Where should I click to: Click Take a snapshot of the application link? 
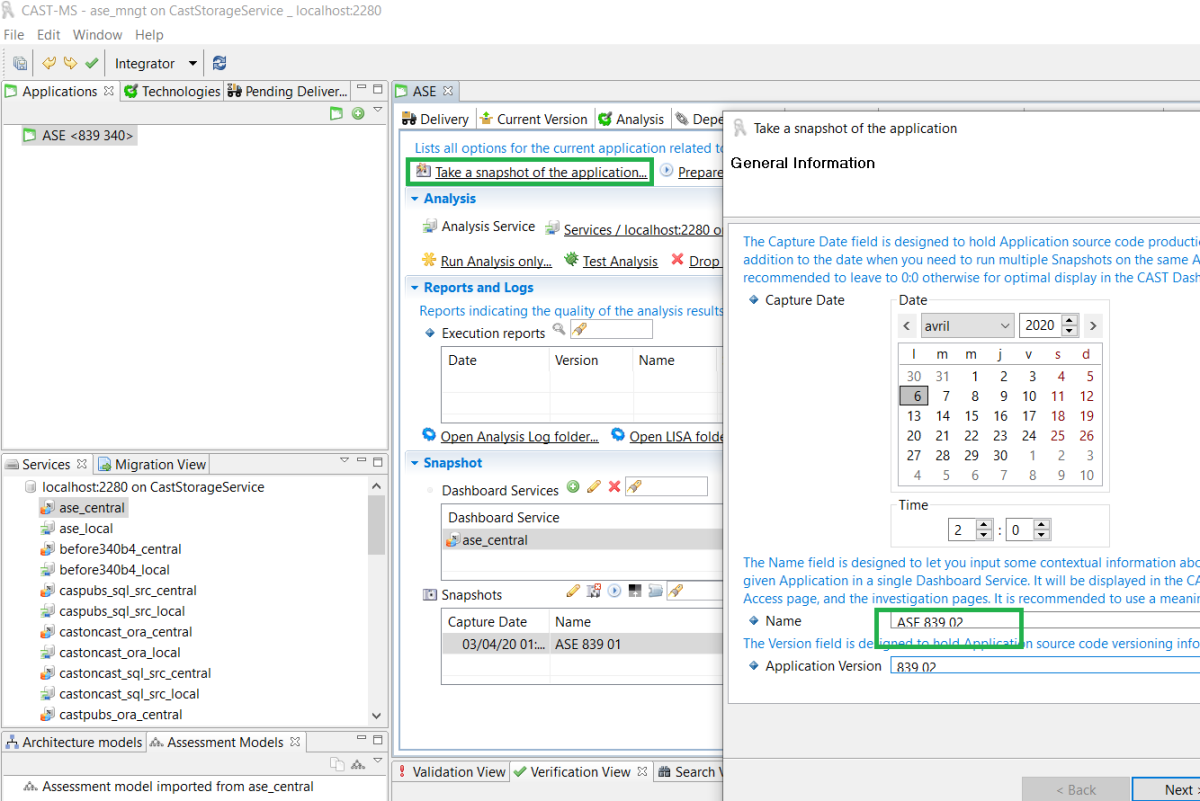(541, 172)
